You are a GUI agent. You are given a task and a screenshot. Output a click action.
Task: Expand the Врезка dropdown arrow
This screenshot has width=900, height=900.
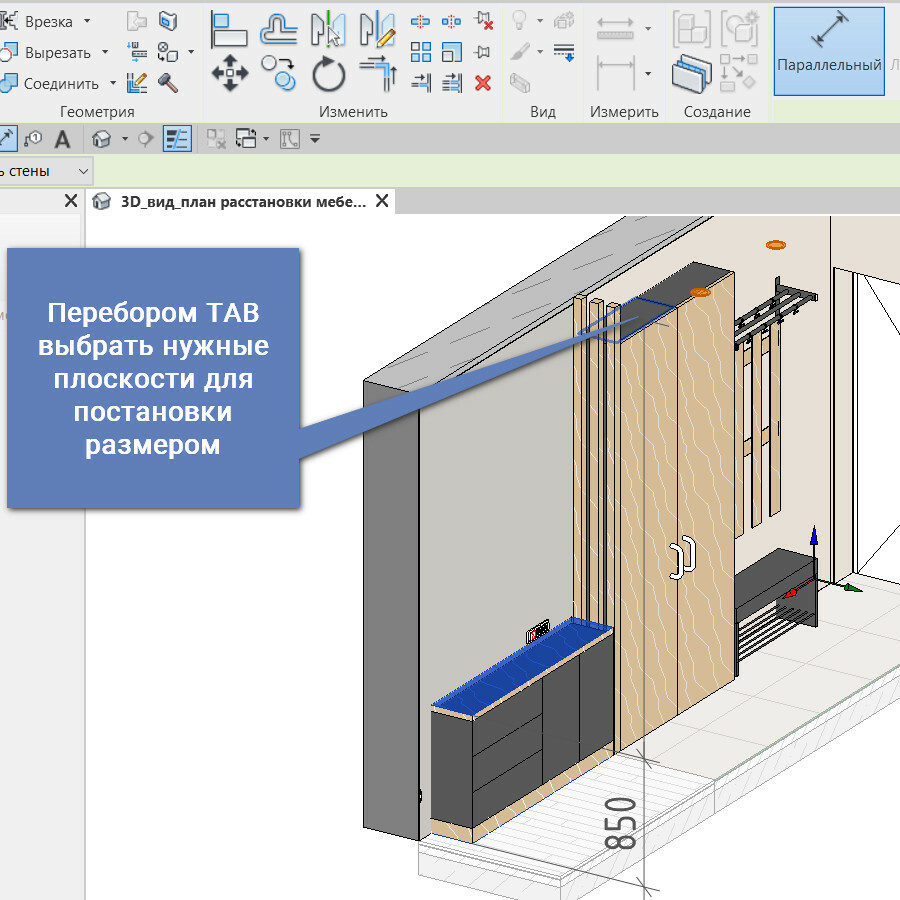click(87, 21)
